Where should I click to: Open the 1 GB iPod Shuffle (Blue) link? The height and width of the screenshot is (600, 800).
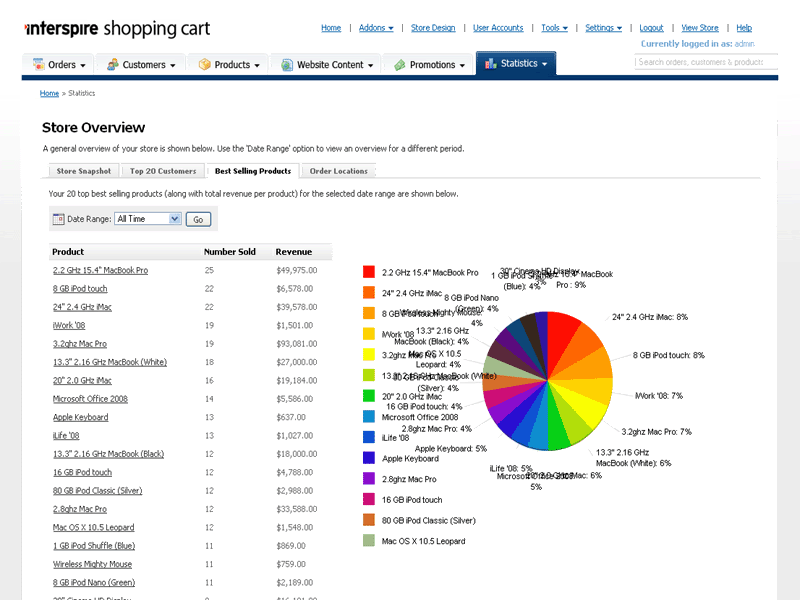tap(94, 546)
